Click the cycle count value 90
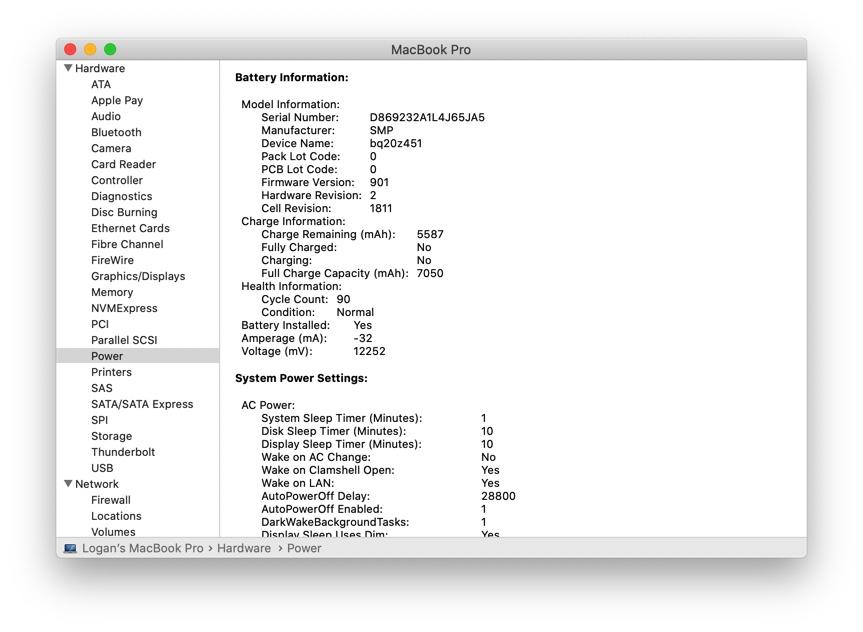This screenshot has width=863, height=632. [x=343, y=299]
